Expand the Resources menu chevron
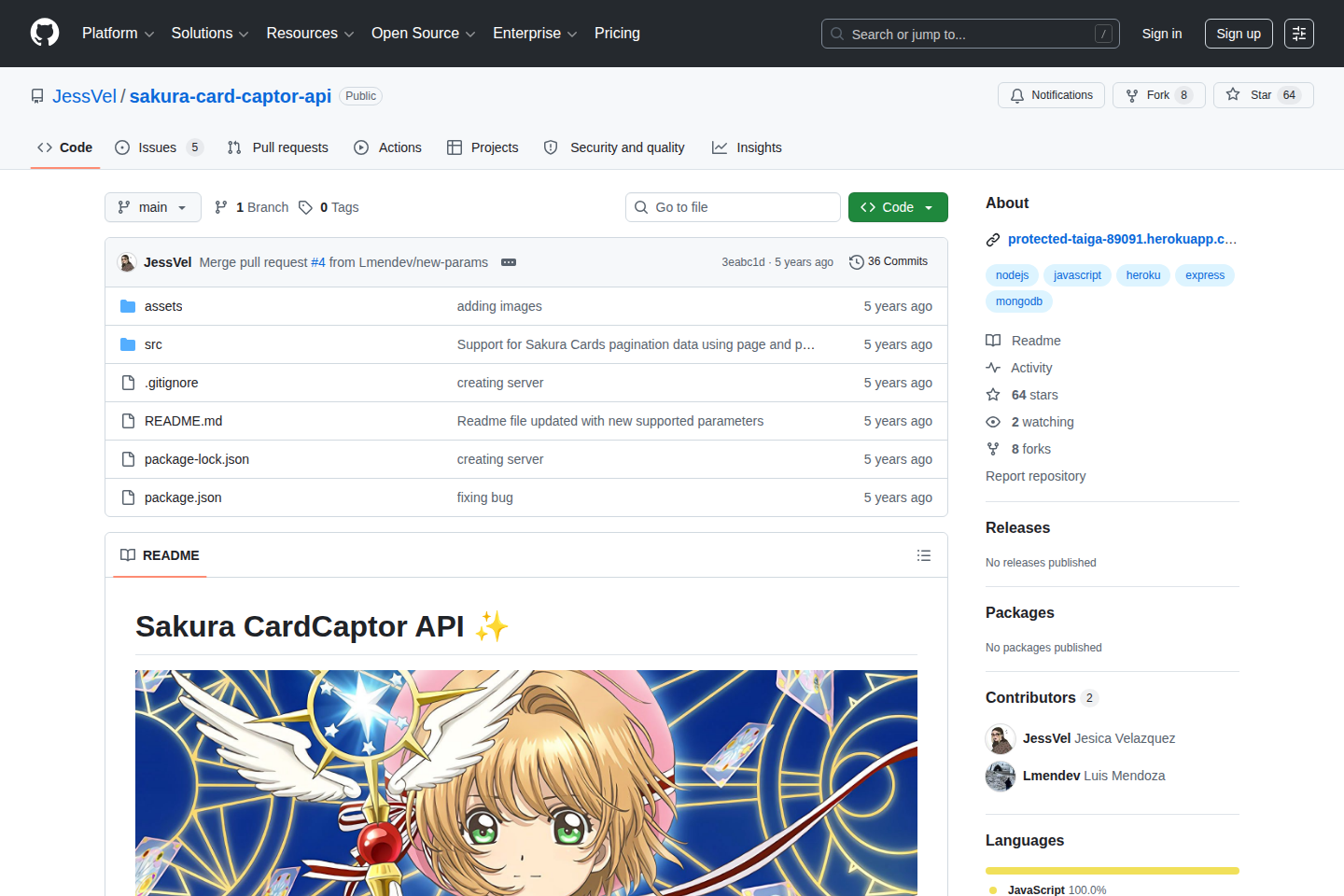 [349, 34]
